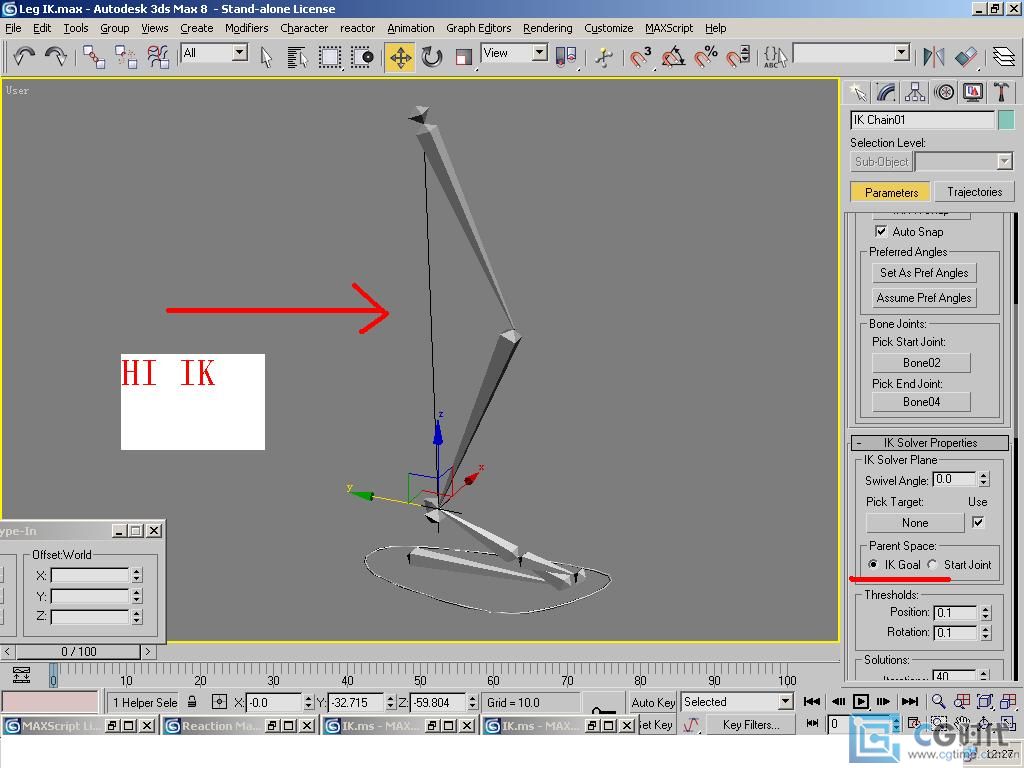Toggle the Use pick target checkbox
Image resolution: width=1024 pixels, height=768 pixels.
(978, 522)
